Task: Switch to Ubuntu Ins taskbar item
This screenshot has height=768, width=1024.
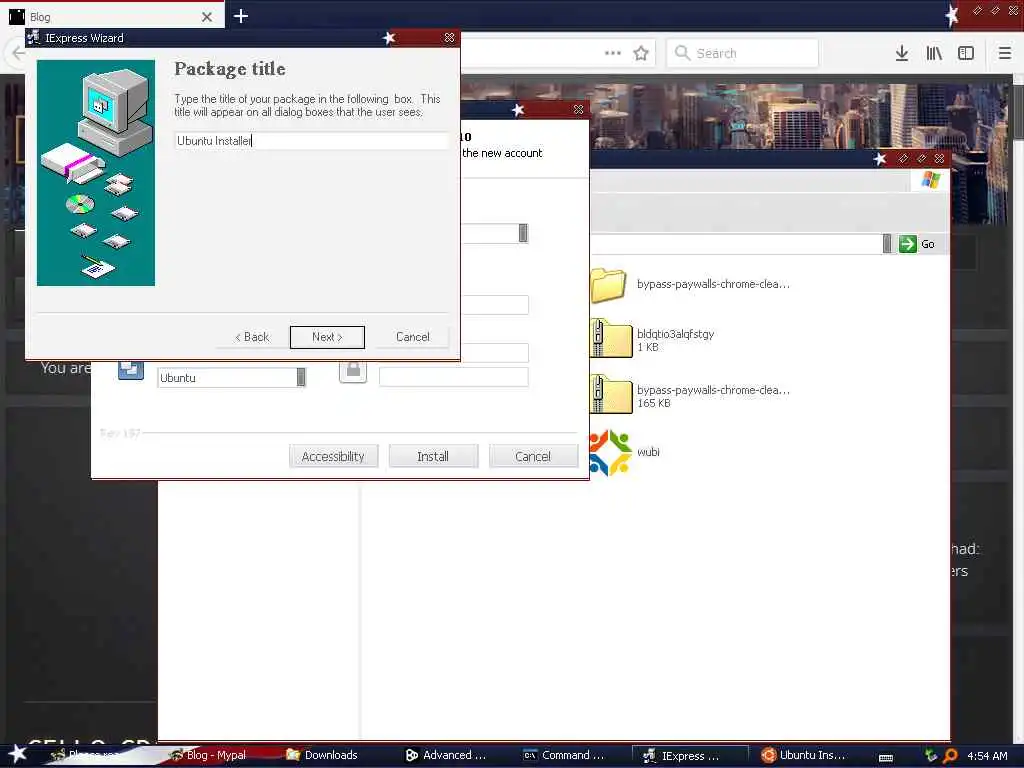Action: pyautogui.click(x=803, y=755)
